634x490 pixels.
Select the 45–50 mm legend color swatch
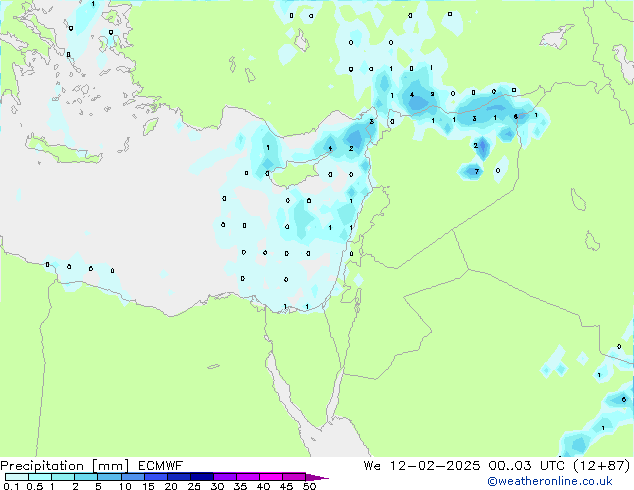[x=294, y=477]
